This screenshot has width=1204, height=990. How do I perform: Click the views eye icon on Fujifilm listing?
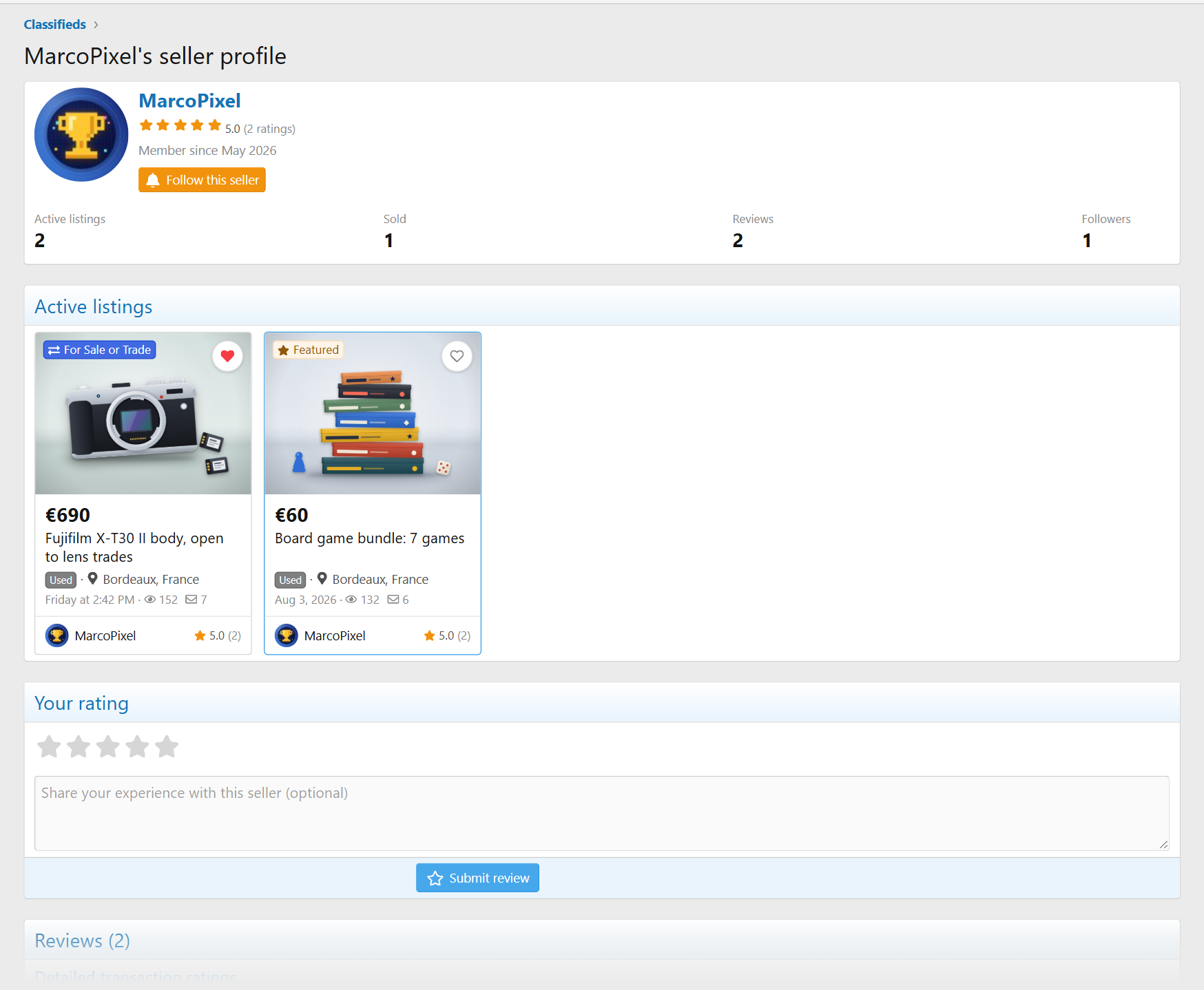(149, 600)
